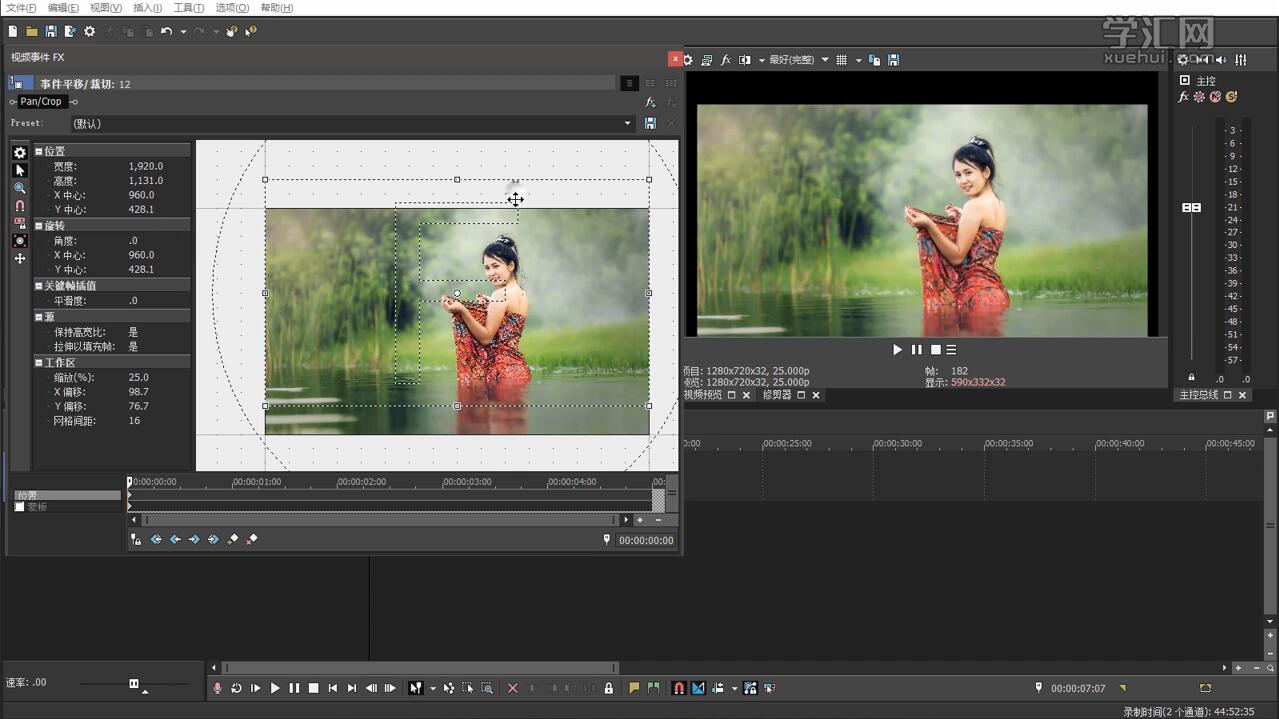Click the plug-in chain fx add icon
Image resolution: width=1279 pixels, height=719 pixels.
click(650, 102)
